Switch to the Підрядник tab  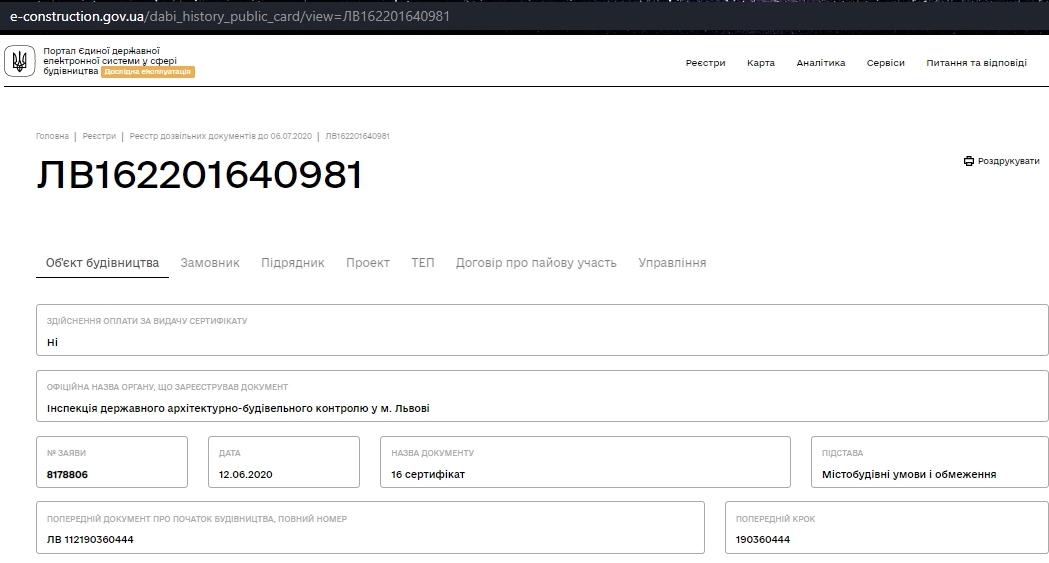point(292,263)
